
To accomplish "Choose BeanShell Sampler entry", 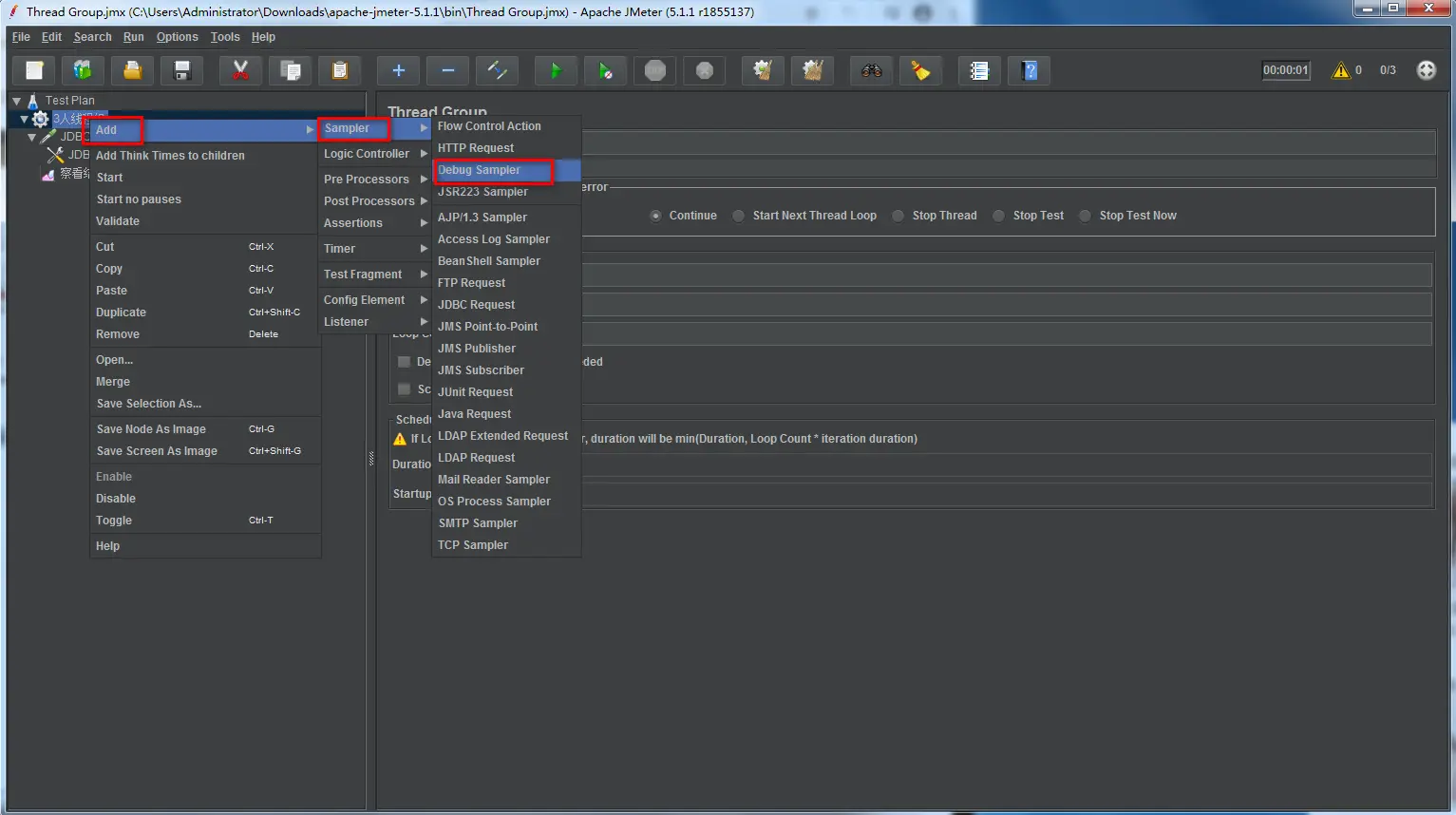I will pyautogui.click(x=506, y=261).
